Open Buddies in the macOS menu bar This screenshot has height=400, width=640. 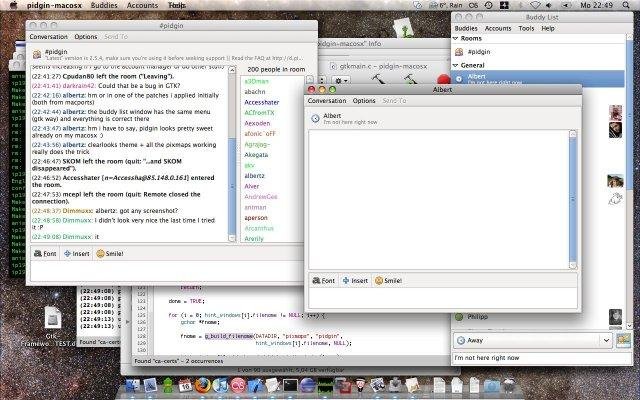[x=104, y=5]
